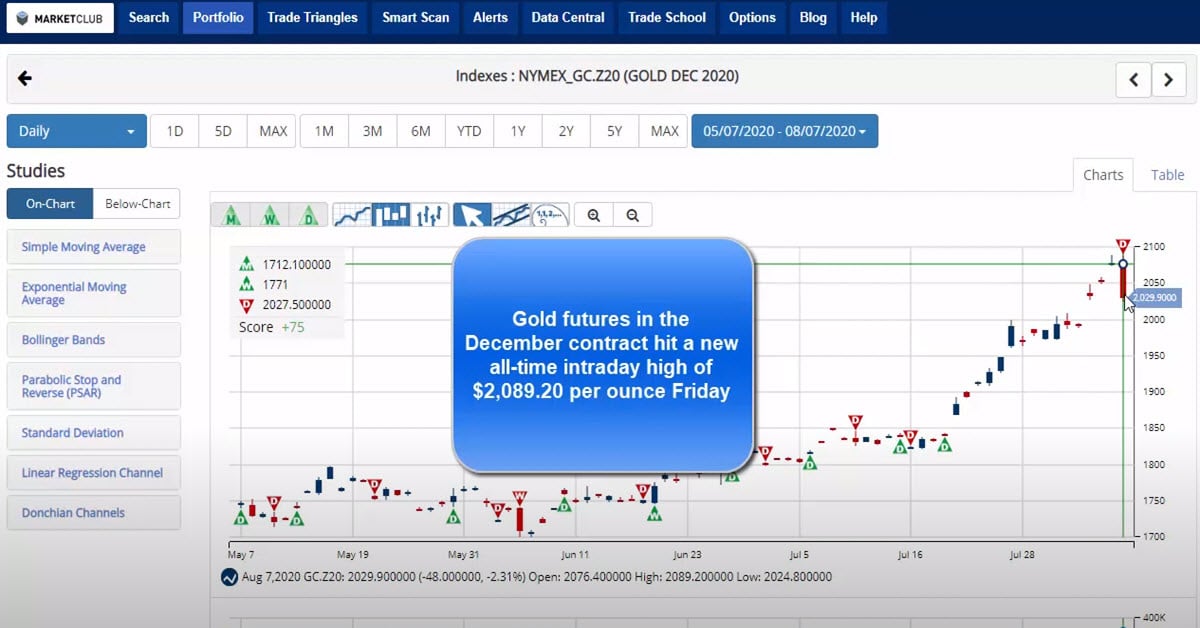The image size is (1200, 628).
Task: Switch to the Table tab
Action: coord(1167,175)
